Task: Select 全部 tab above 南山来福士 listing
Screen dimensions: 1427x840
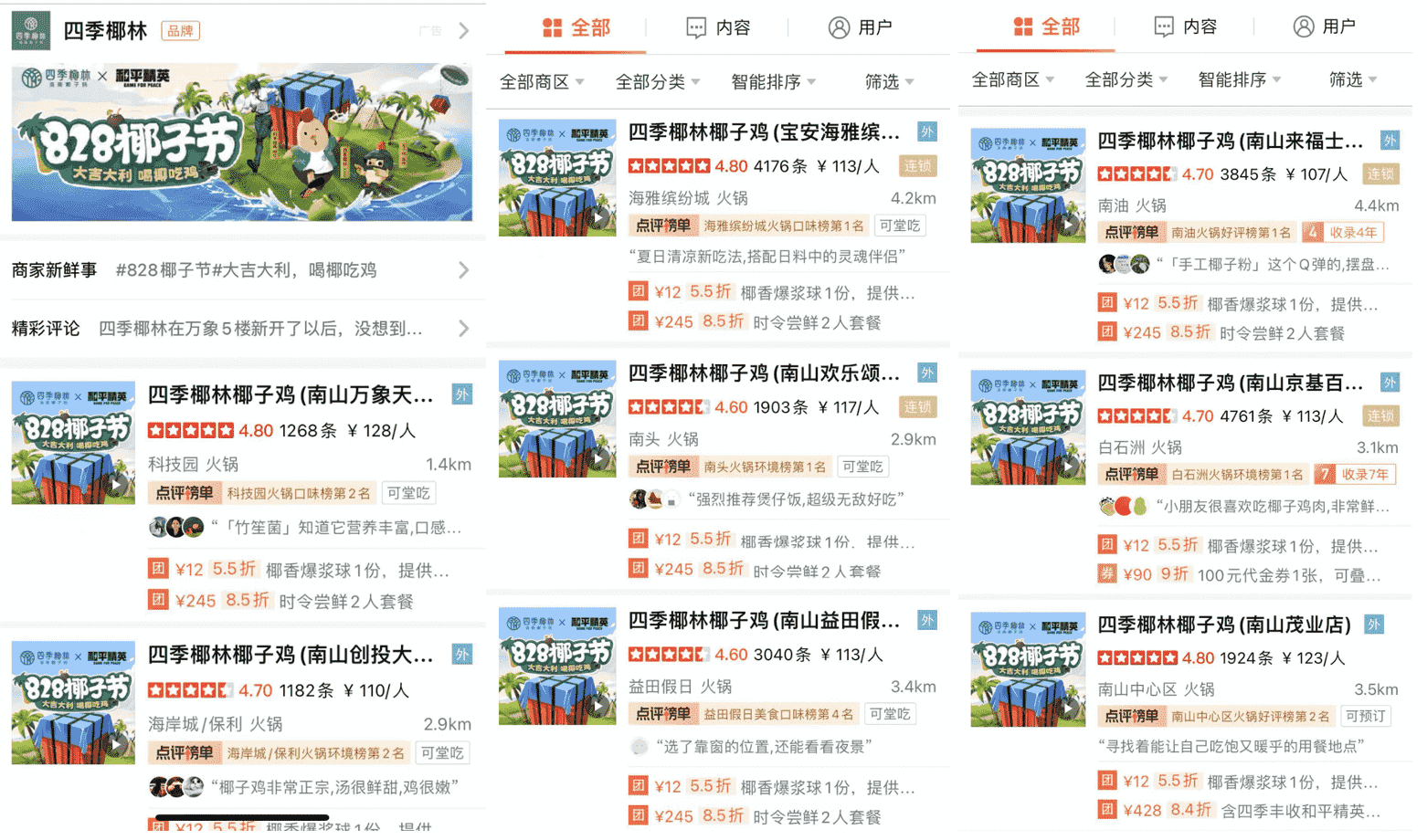Action: coord(1047,26)
